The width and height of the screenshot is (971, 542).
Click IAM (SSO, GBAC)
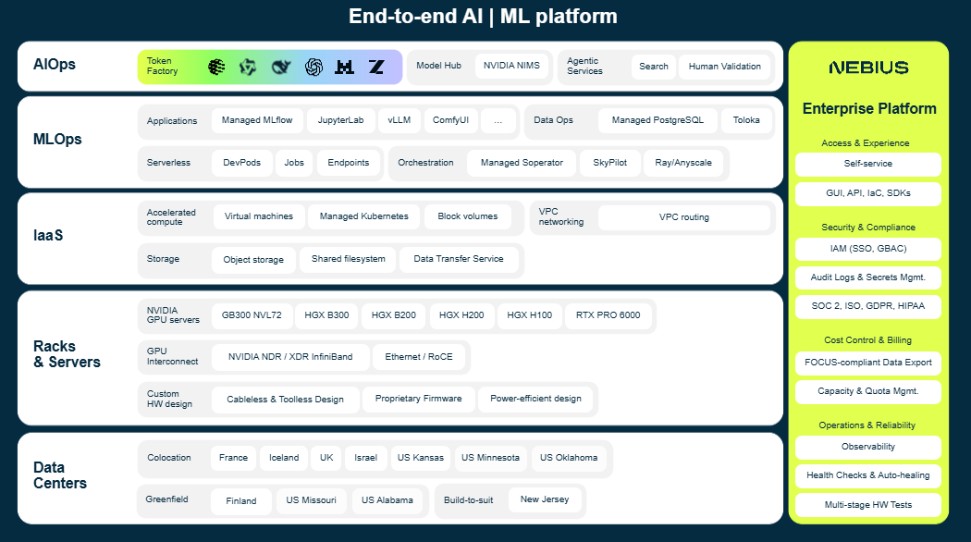(x=868, y=249)
